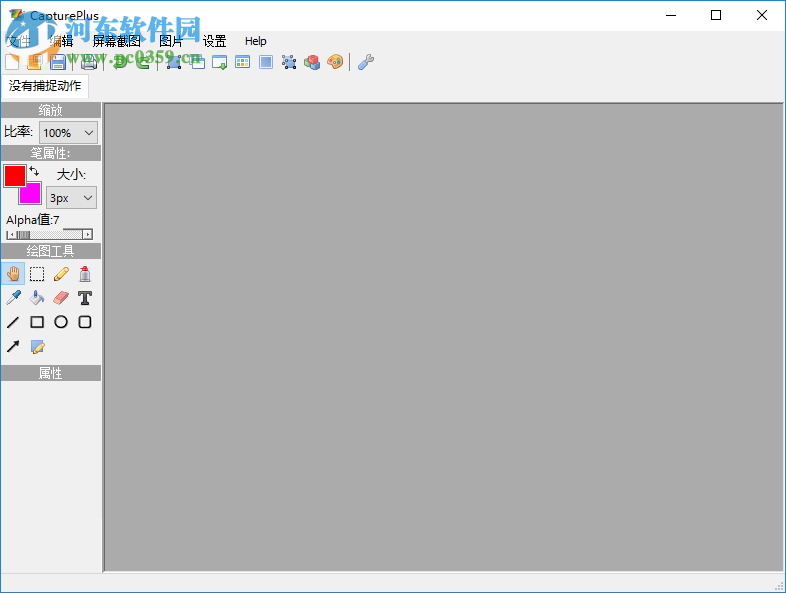
Task: Select the Rounded rectangle tool
Action: coord(85,322)
